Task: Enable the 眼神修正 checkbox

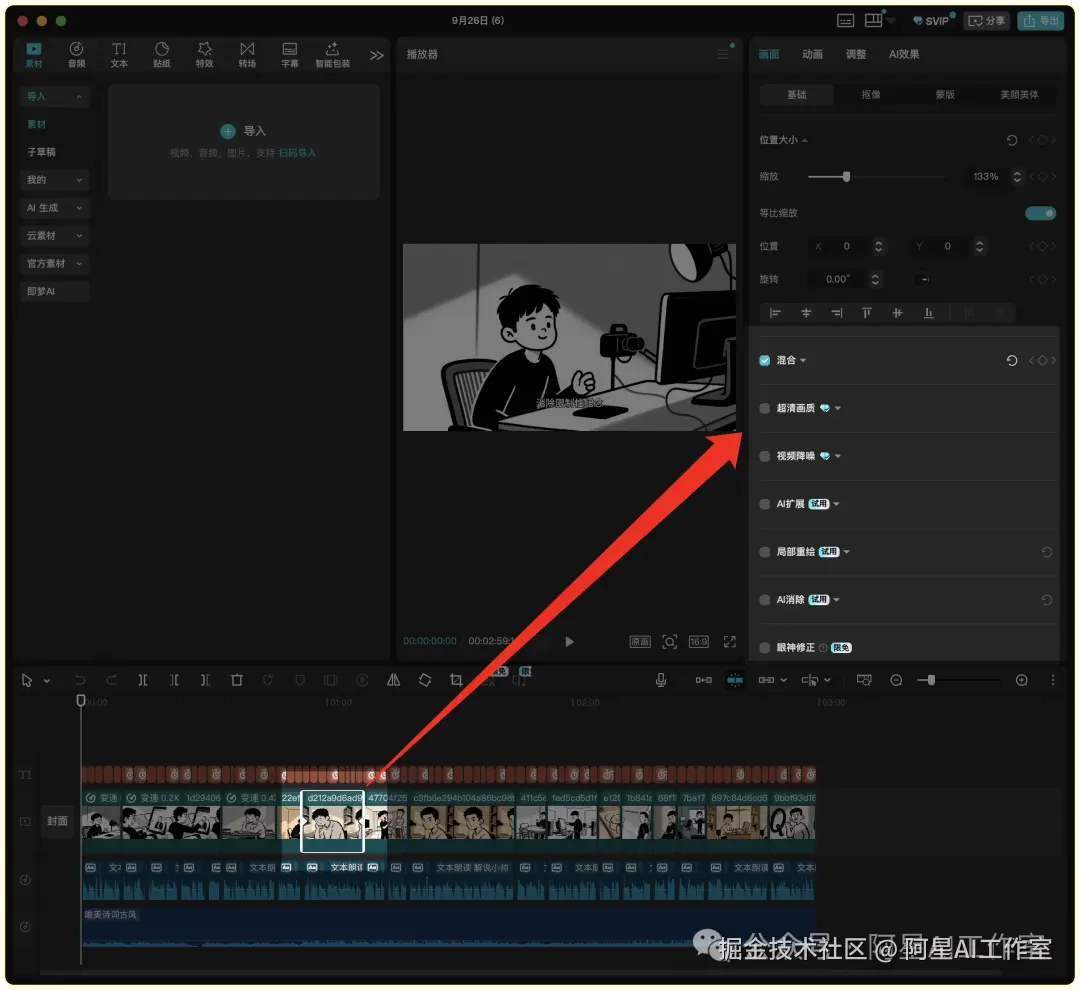Action: tap(765, 648)
